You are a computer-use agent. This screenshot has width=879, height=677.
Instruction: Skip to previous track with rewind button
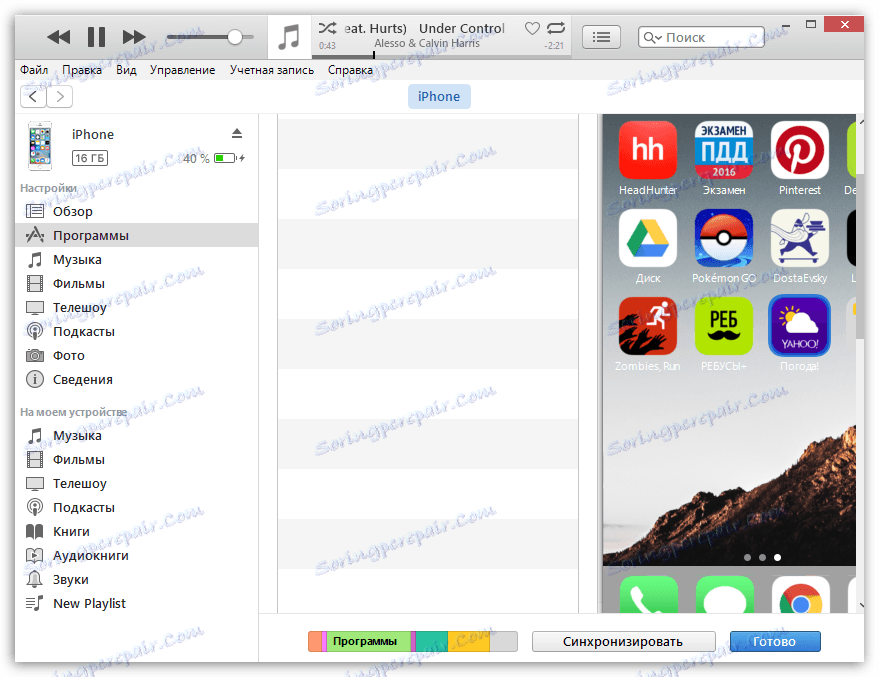click(59, 37)
